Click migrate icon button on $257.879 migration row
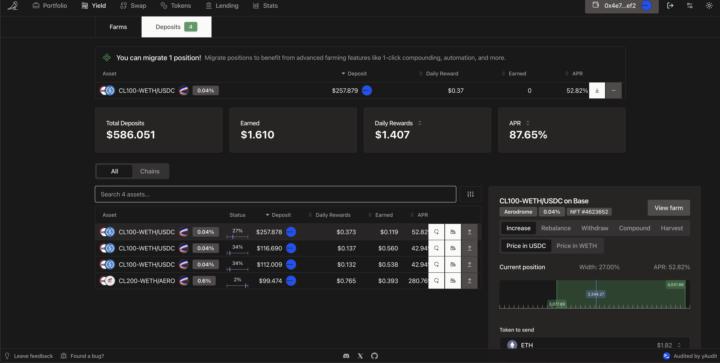This screenshot has width=720, height=363. tap(597, 90)
